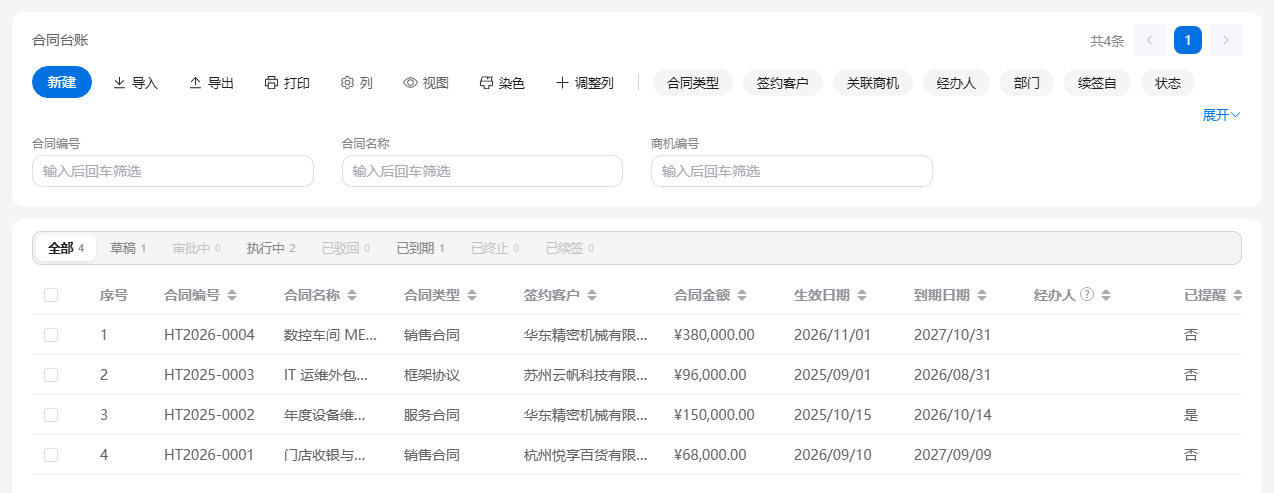The image size is (1274, 493).
Task: Expand filters with 展开 link
Action: point(1221,115)
